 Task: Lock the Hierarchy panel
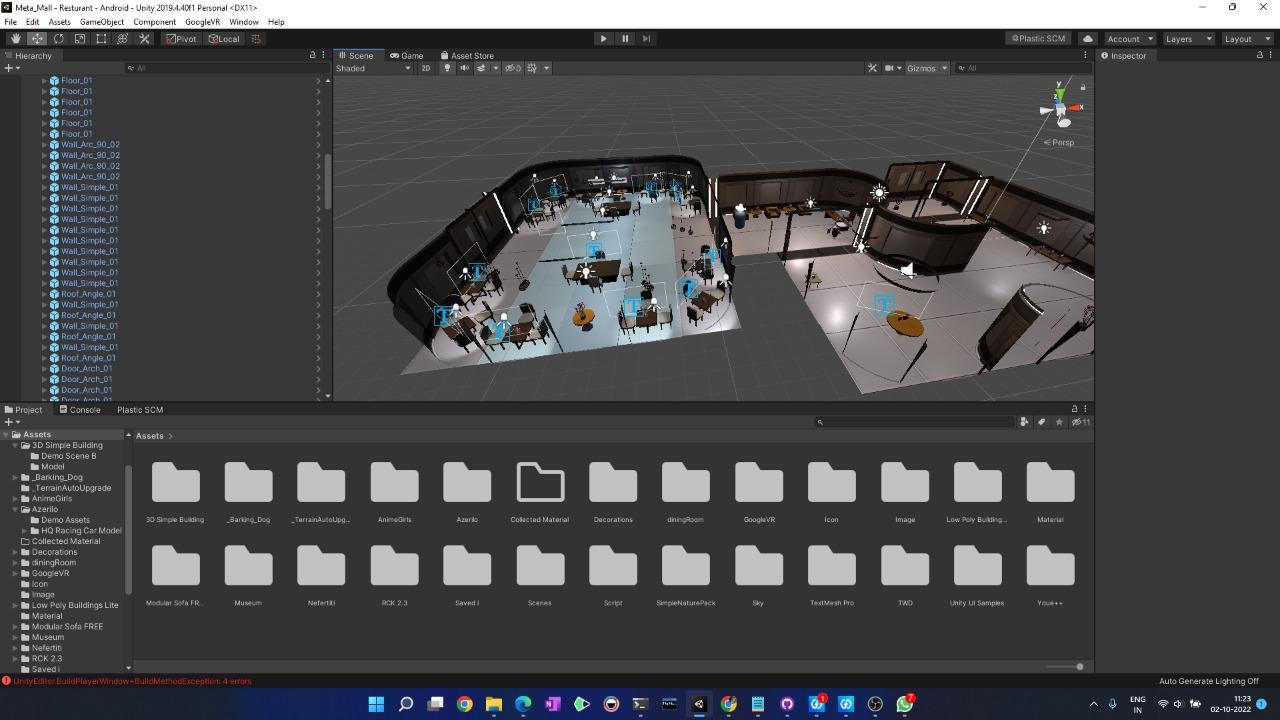312,55
